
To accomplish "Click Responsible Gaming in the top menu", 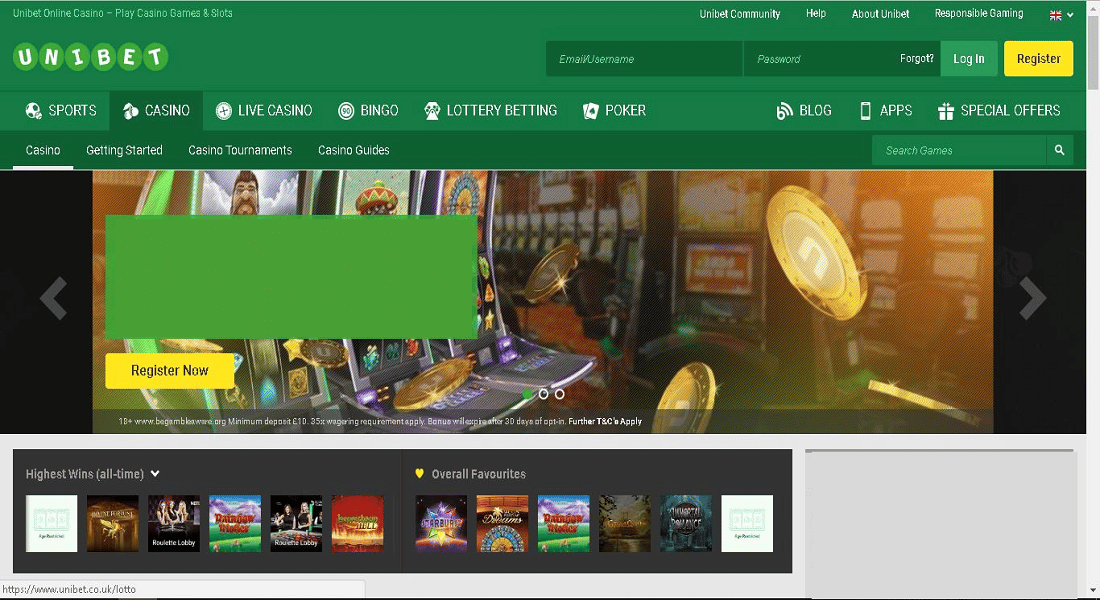I will click(x=979, y=13).
